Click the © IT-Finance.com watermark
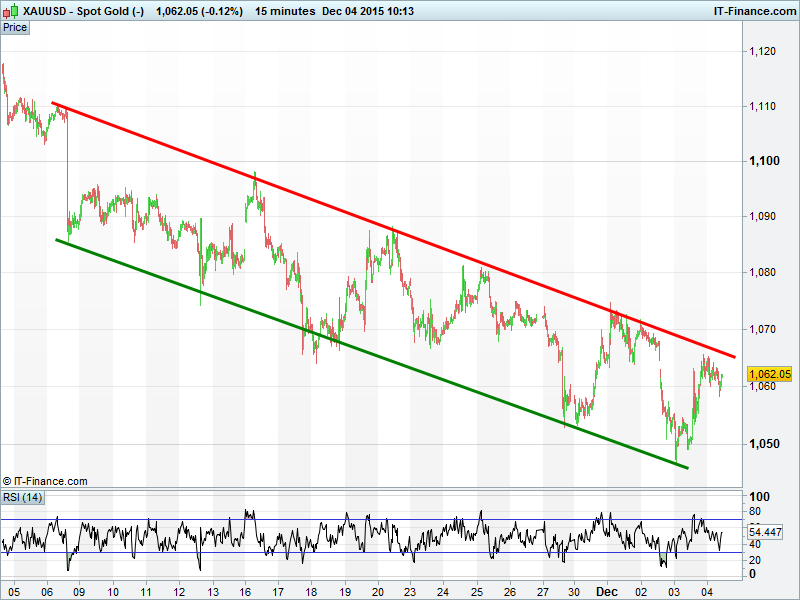Screen dimensions: 800x600 (x=45, y=481)
